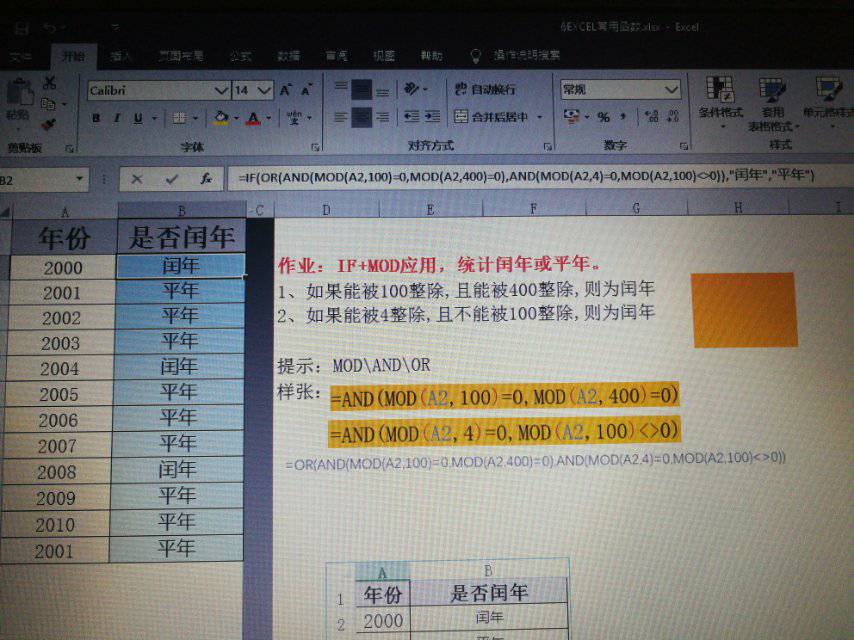
Task: Click the text orientation icon
Action: click(x=412, y=88)
